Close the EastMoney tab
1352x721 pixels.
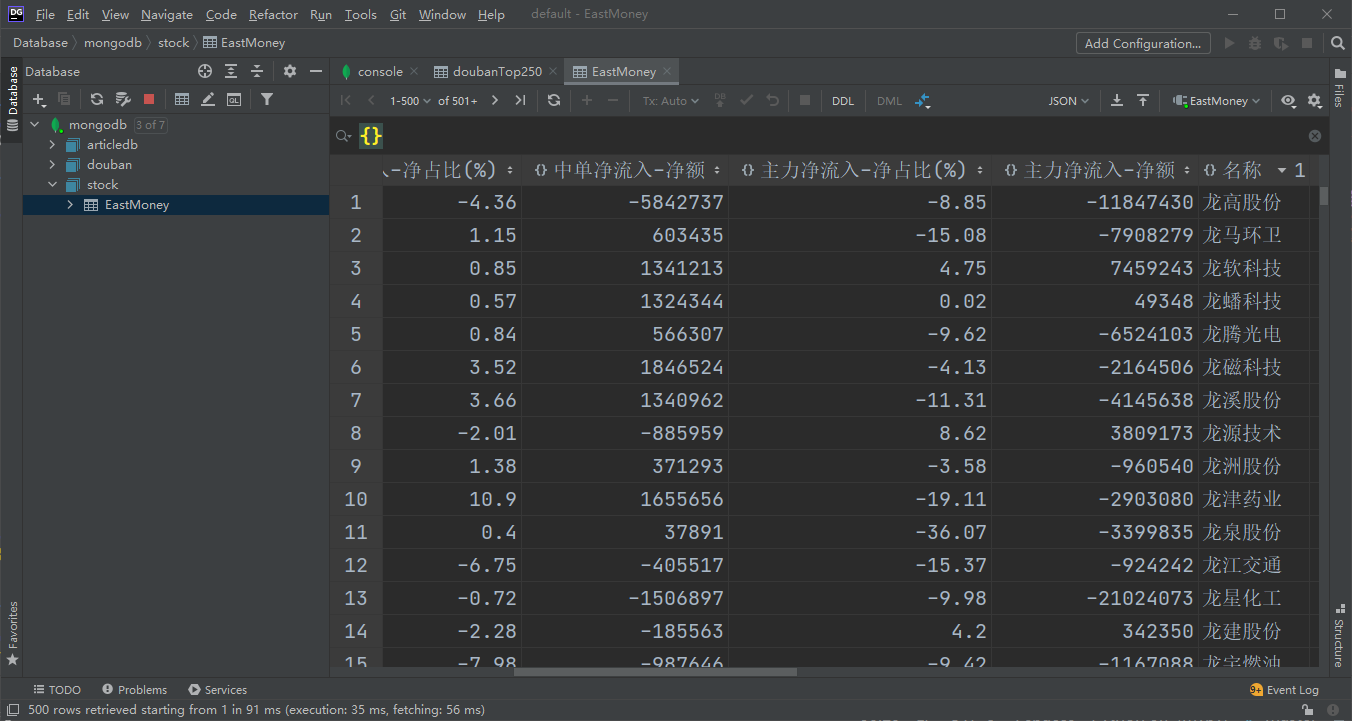coord(668,71)
